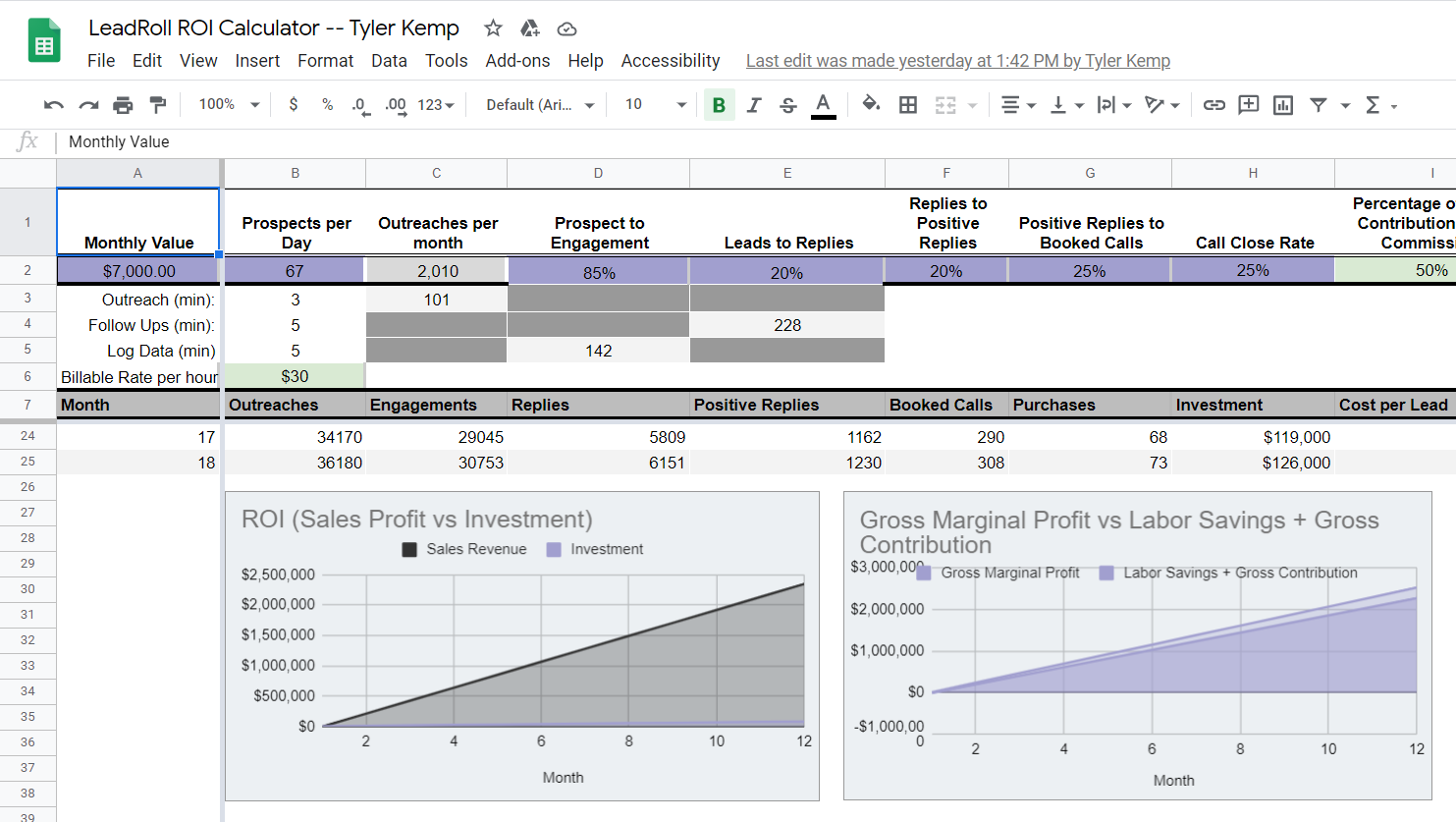Toggle italic formatting

coord(753,104)
